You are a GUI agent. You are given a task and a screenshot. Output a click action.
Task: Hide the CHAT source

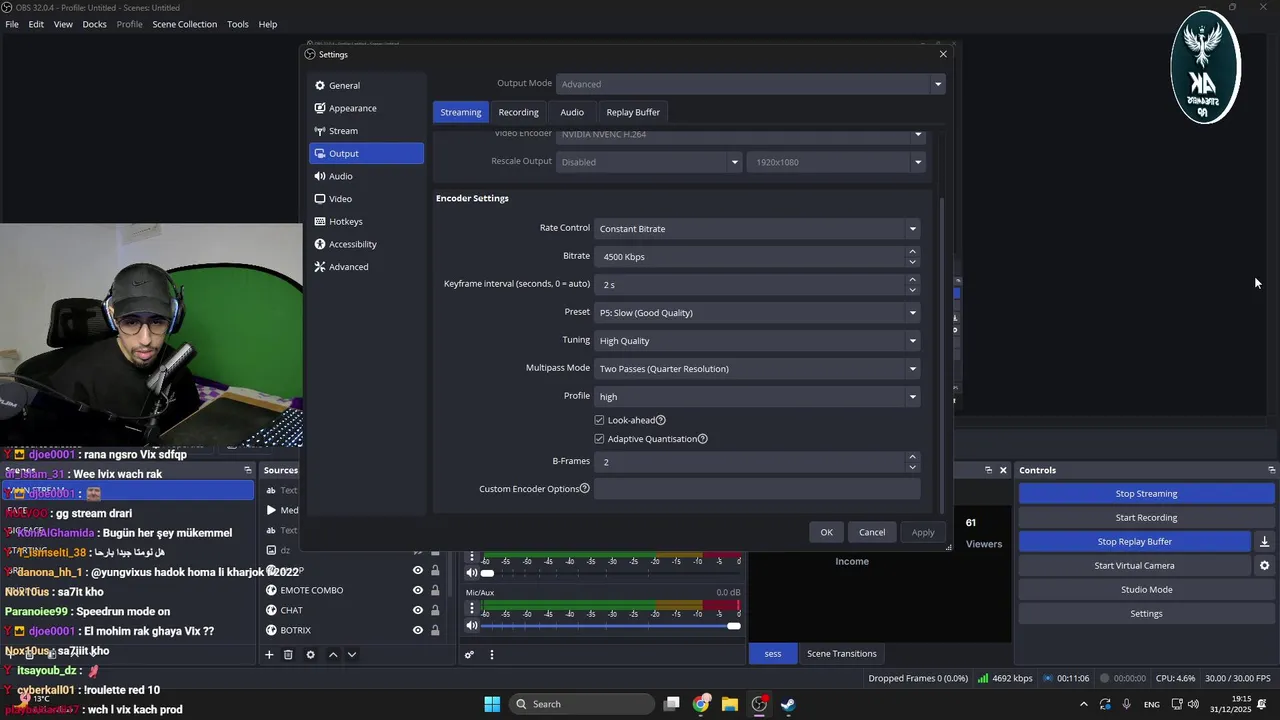(x=418, y=610)
